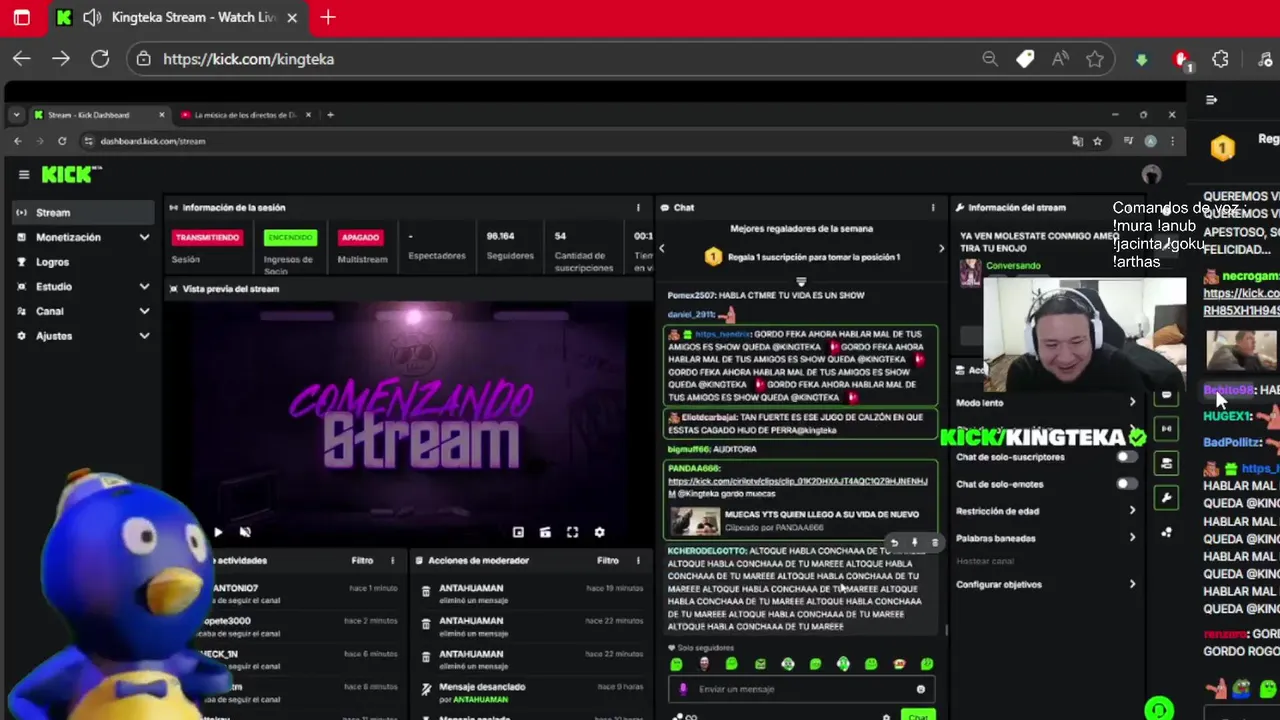
Task: Click the green headset support button
Action: [1159, 709]
